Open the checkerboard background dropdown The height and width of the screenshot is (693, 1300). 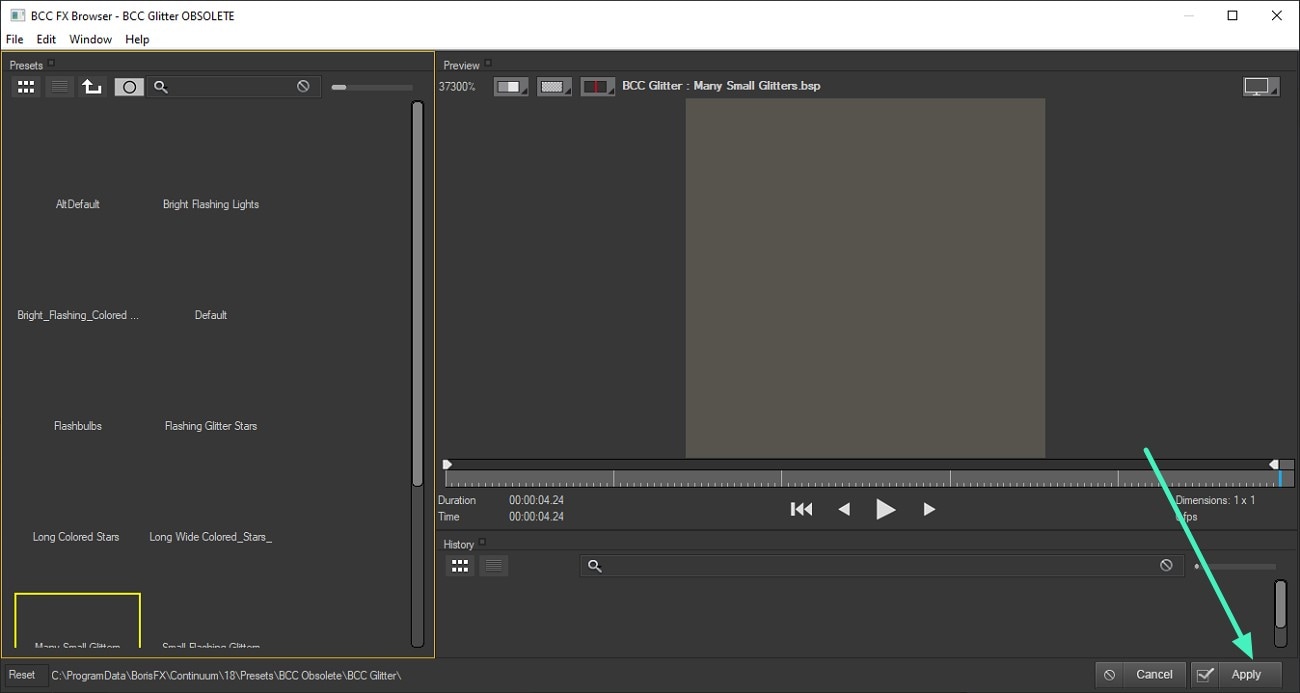554,87
